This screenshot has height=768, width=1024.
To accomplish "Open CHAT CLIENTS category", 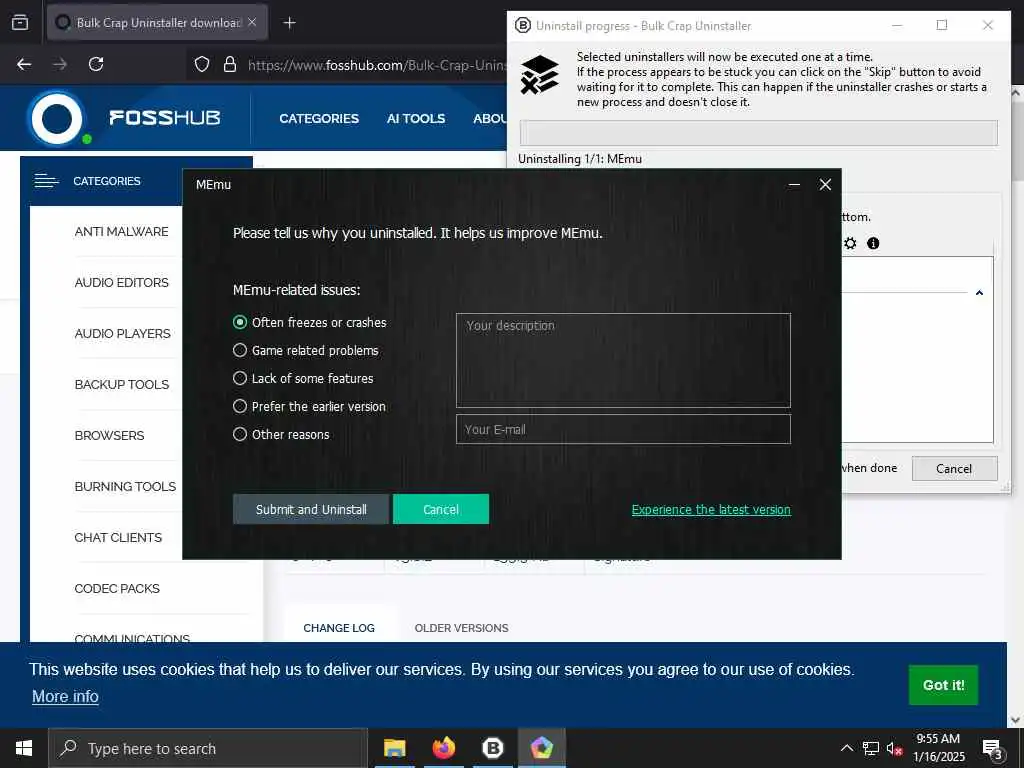I will click(x=118, y=537).
